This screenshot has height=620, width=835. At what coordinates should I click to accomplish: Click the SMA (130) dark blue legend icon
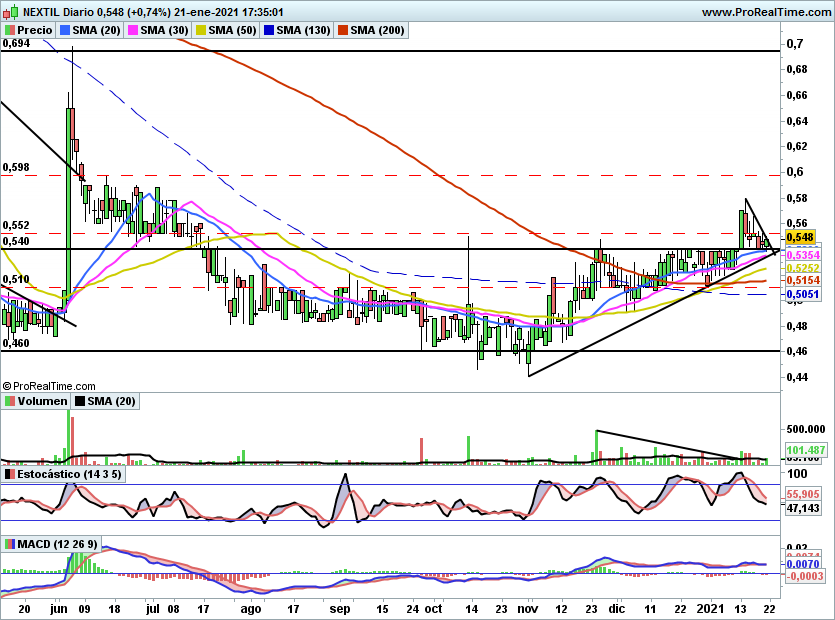(269, 30)
